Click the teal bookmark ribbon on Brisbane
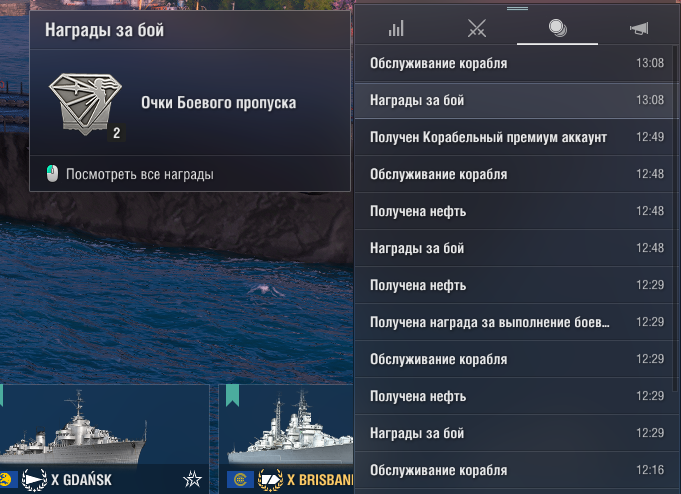 pos(232,395)
